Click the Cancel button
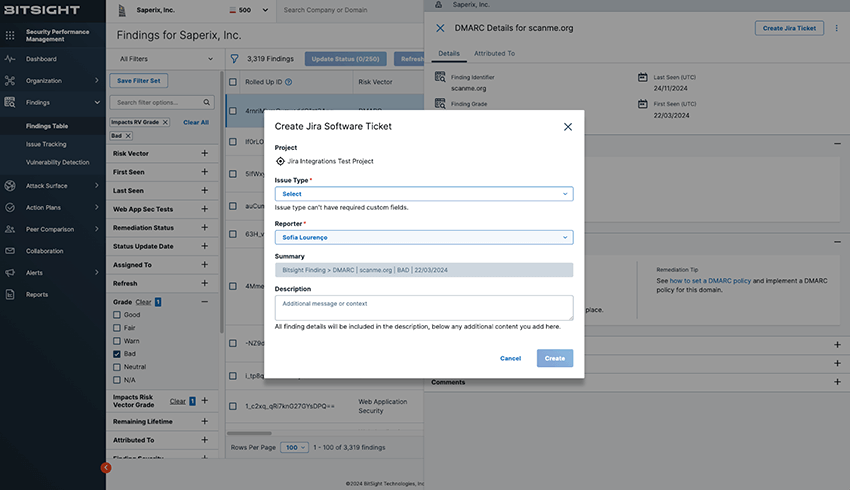 click(x=510, y=358)
